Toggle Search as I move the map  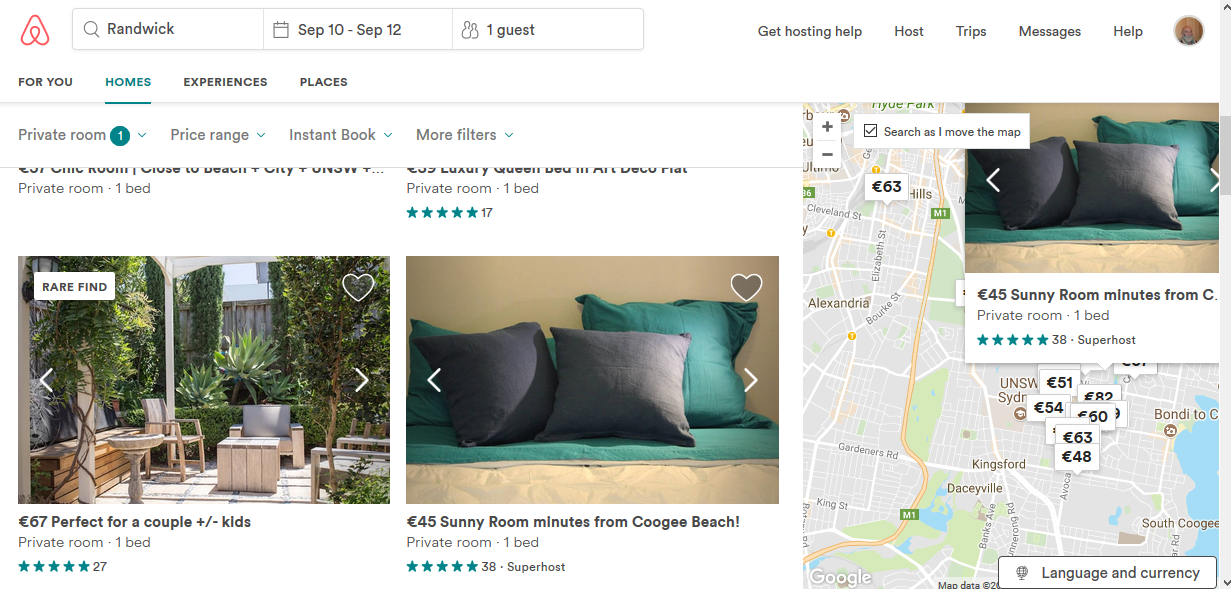[x=870, y=131]
